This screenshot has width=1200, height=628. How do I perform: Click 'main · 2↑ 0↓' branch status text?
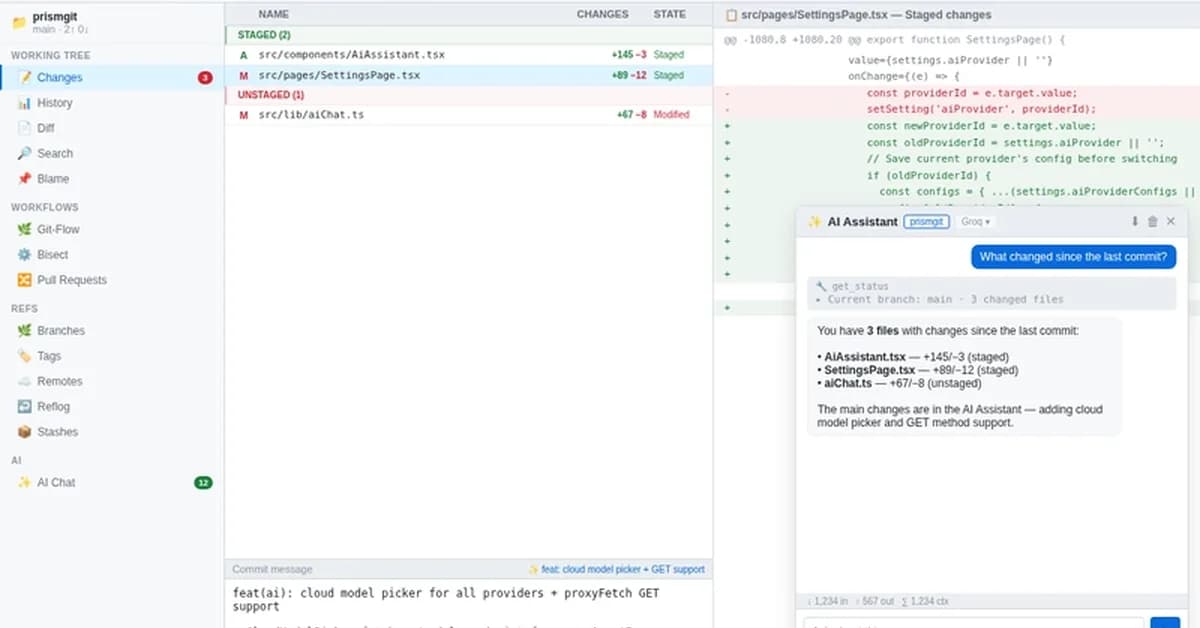click(61, 30)
